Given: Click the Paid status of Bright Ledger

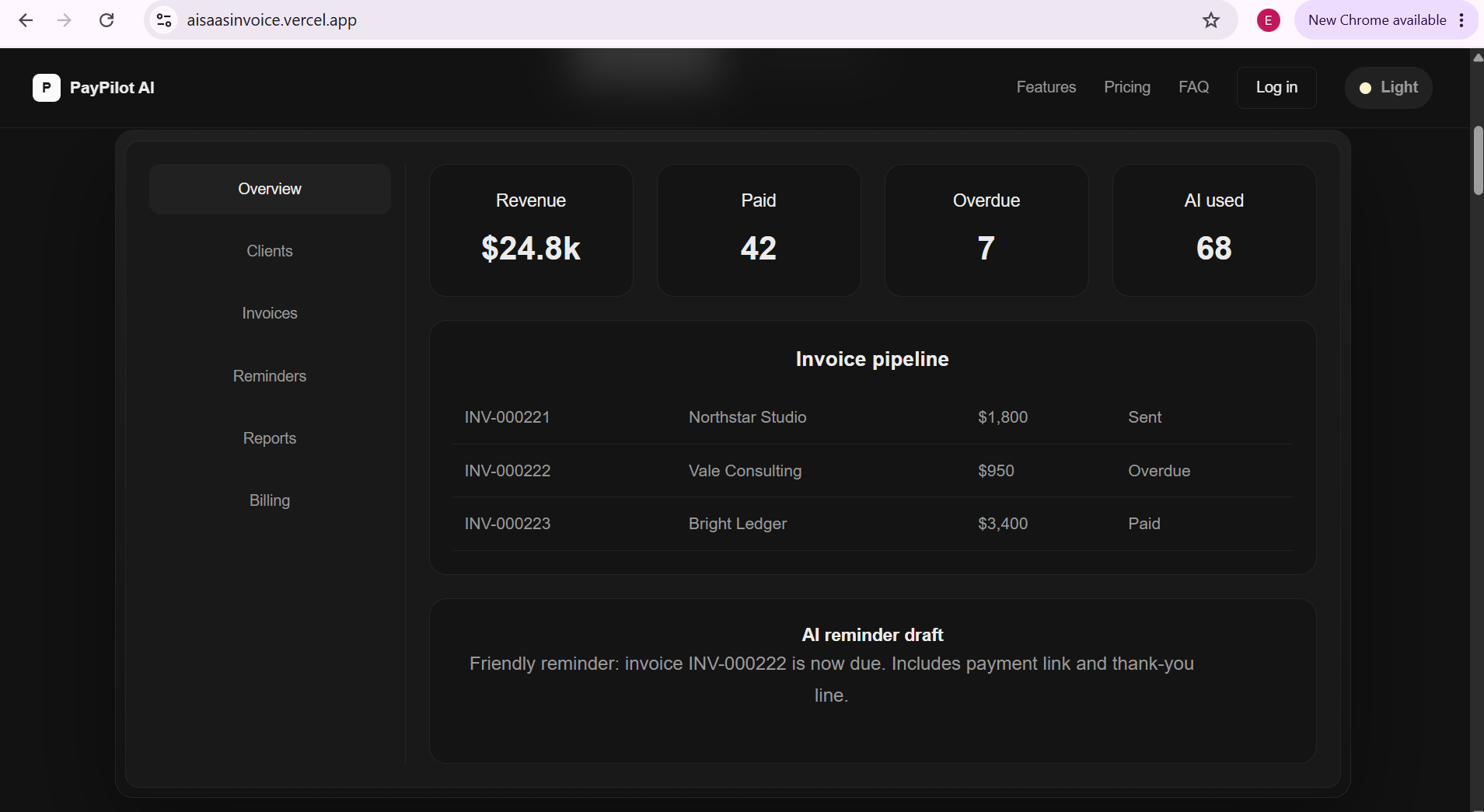Looking at the screenshot, I should click(x=1144, y=524).
